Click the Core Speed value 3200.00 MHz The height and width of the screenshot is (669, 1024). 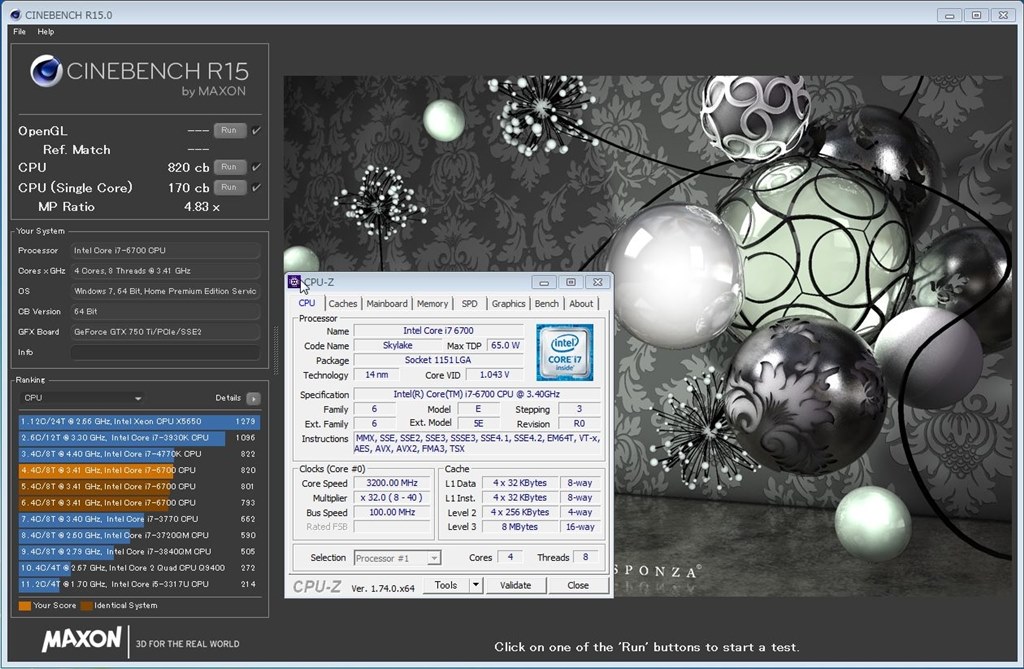point(392,483)
